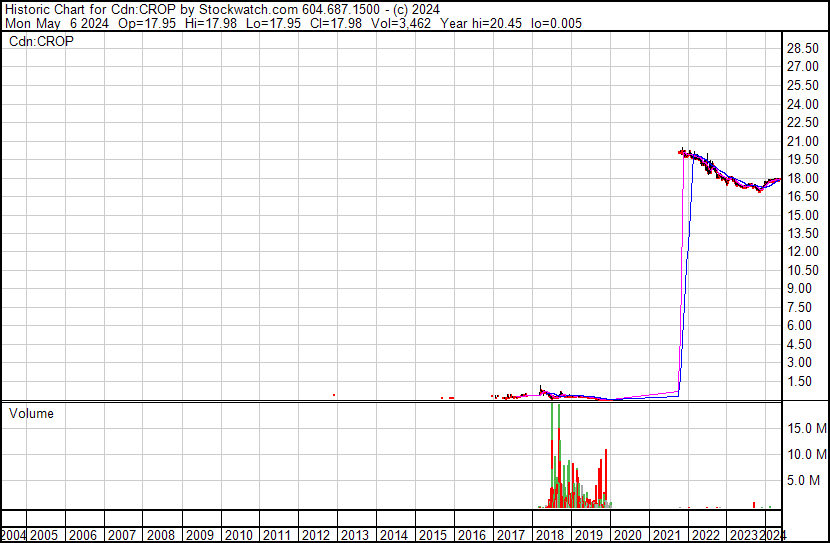The image size is (830, 543).
Task: Click the 24.00 price axis label
Action: (x=803, y=104)
